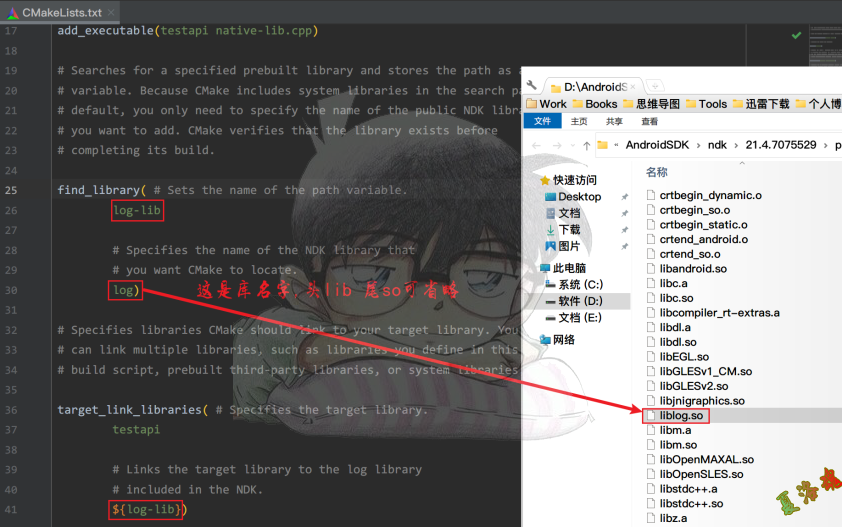The height and width of the screenshot is (527, 842).
Task: Open the 思维导图 bookmark folder
Action: click(x=651, y=104)
